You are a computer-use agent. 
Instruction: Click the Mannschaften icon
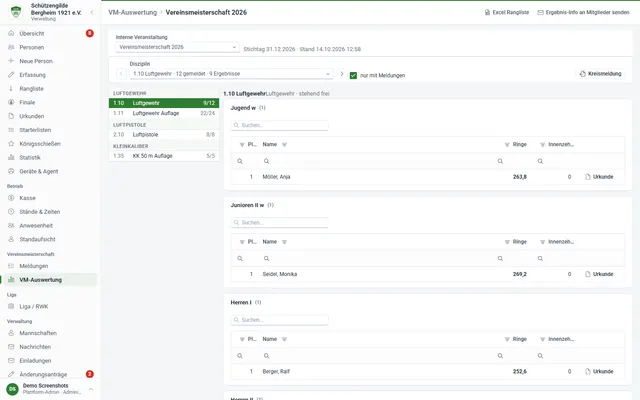11,333
